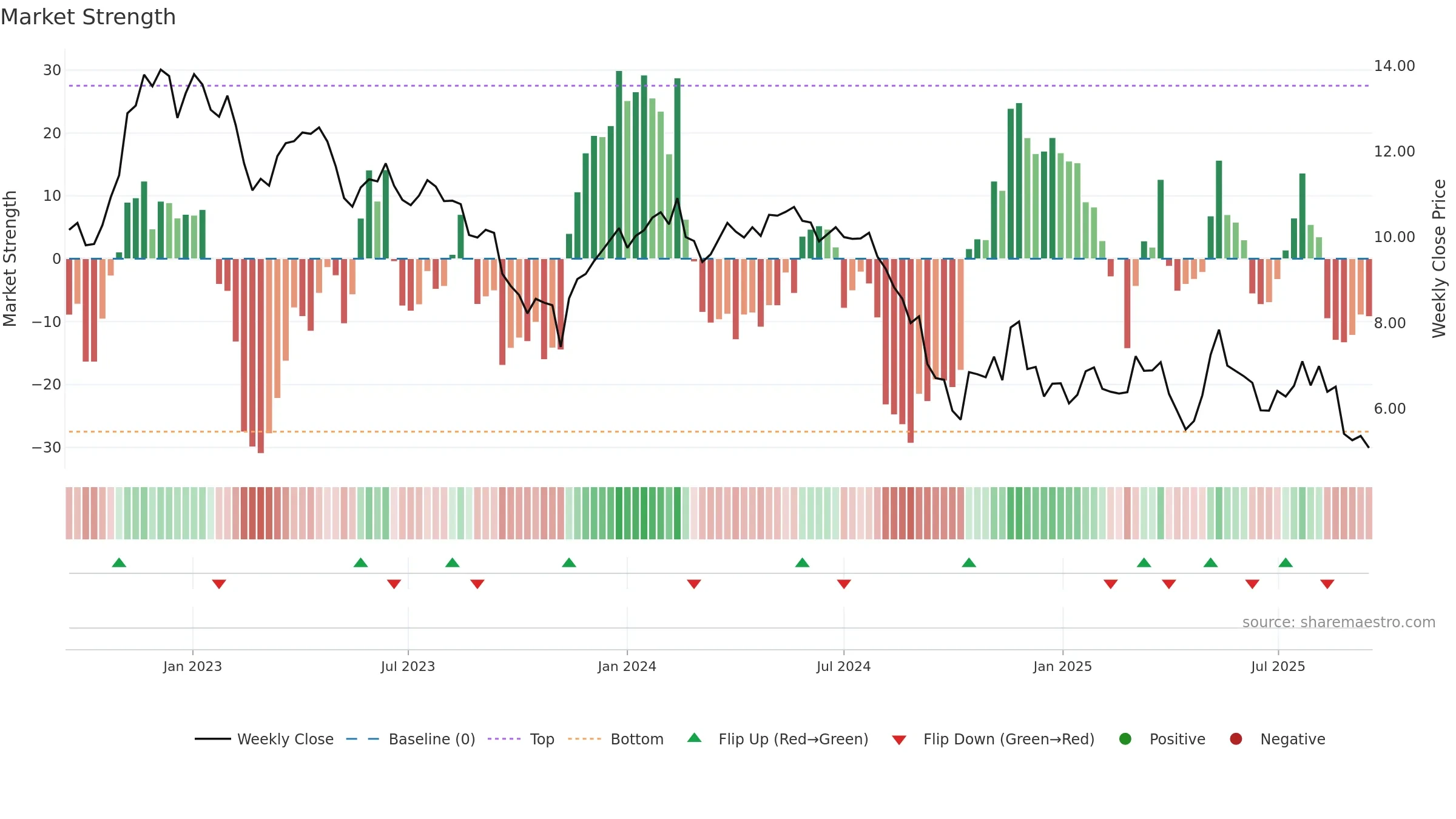Click the Market Strength chart title
The width and height of the screenshot is (1456, 819).
[88, 17]
